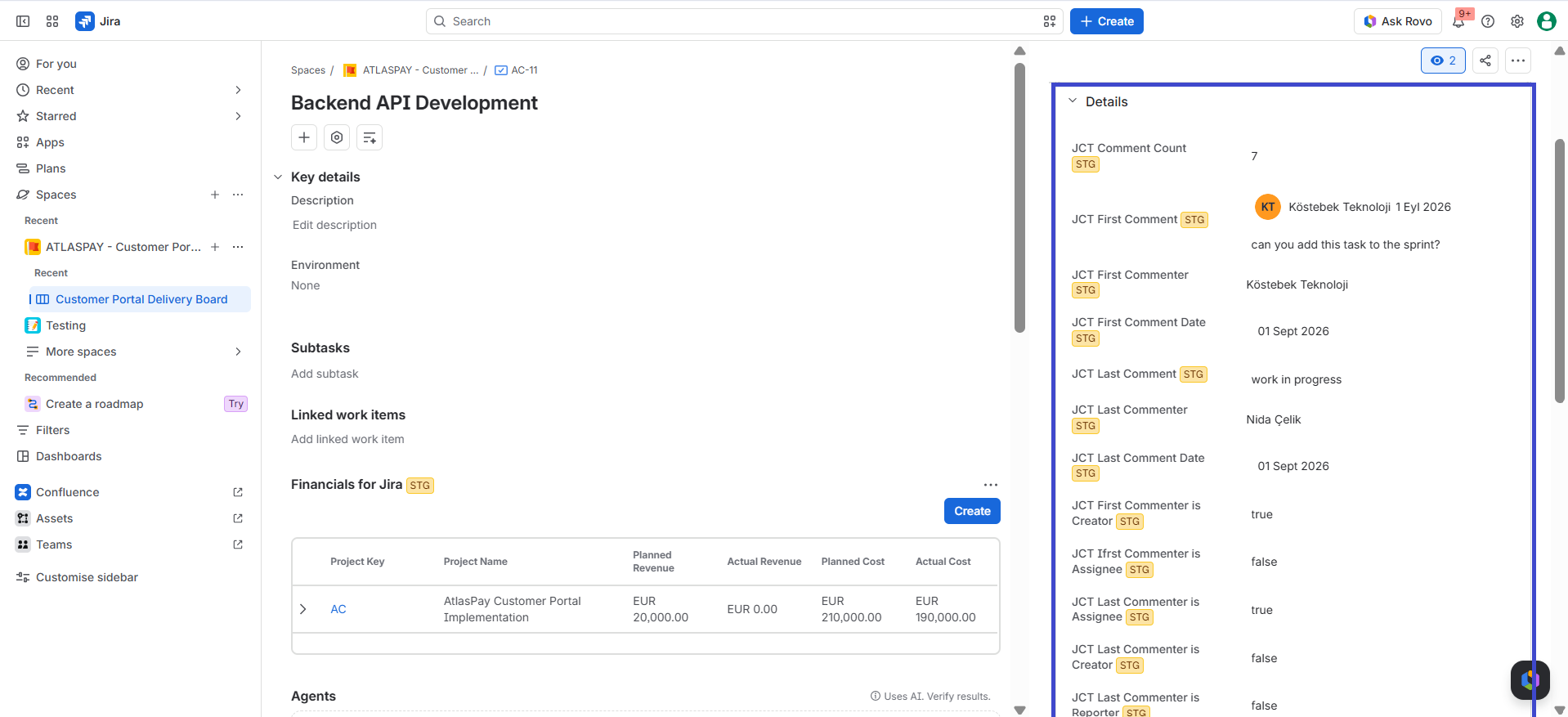Open the Testing space
Viewport: 1568px width, 717px height.
click(x=136, y=325)
